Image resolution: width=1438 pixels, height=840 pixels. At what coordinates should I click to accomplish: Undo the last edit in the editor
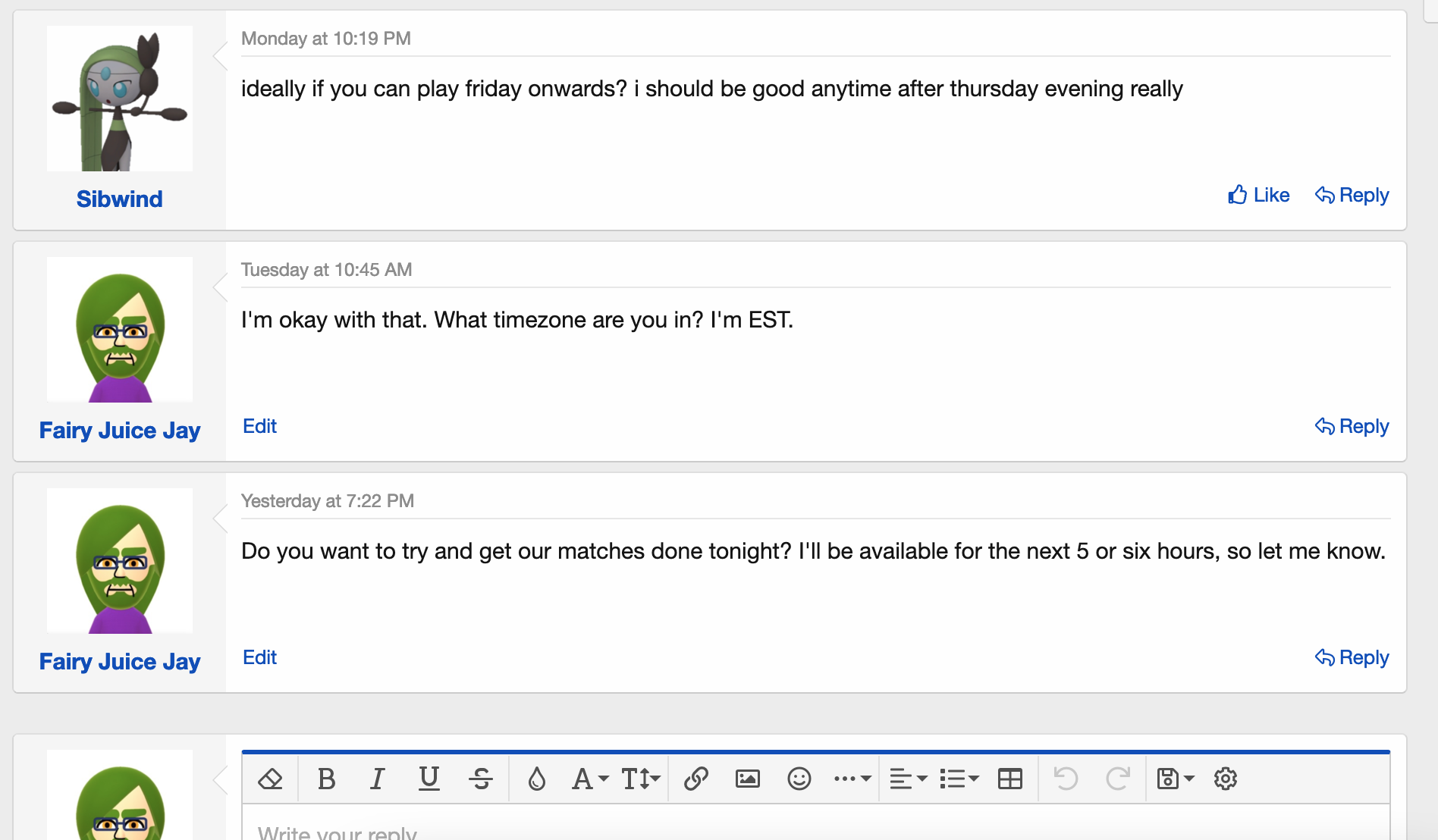1066,778
